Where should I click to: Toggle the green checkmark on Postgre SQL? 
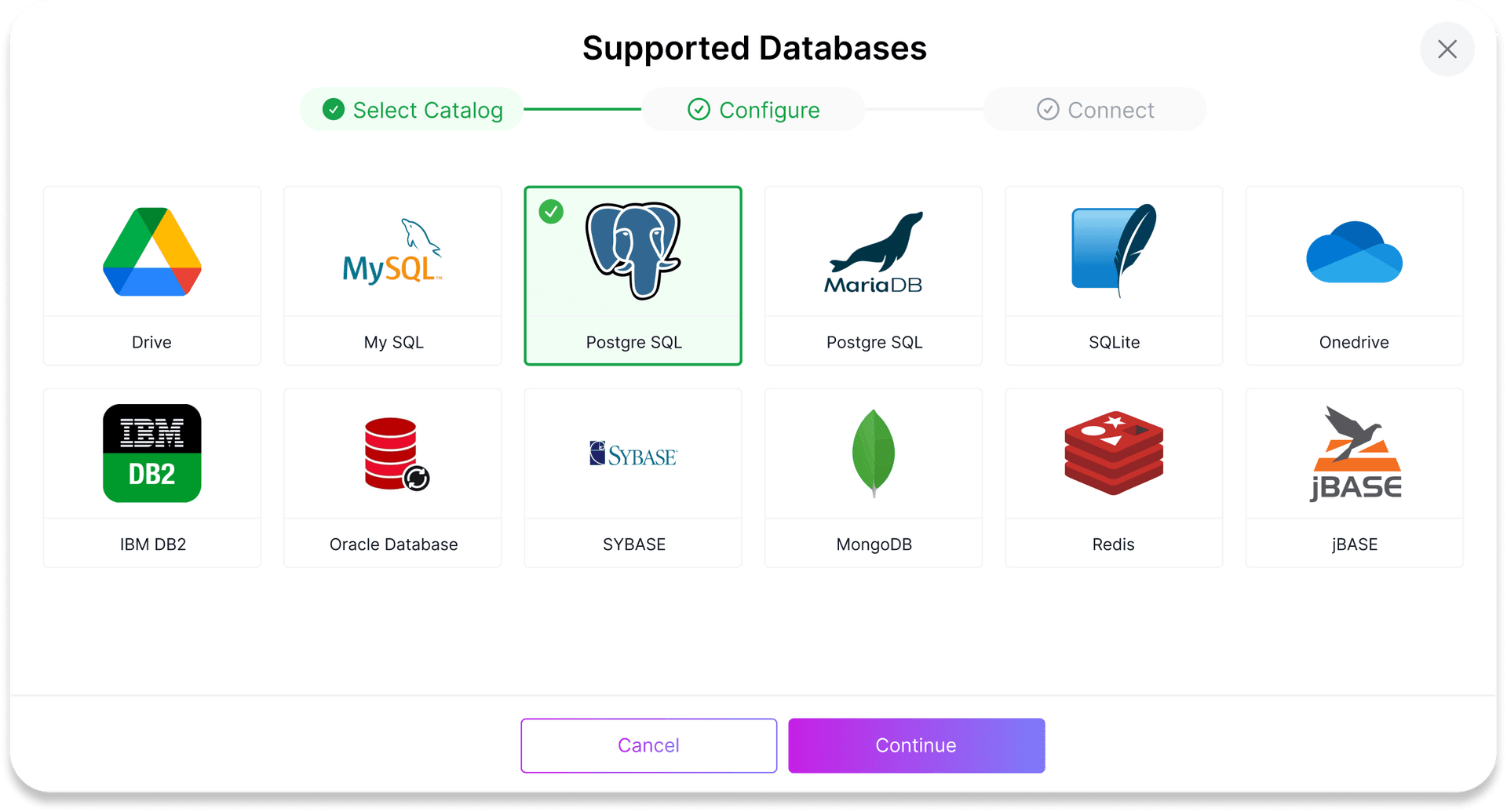click(x=551, y=211)
